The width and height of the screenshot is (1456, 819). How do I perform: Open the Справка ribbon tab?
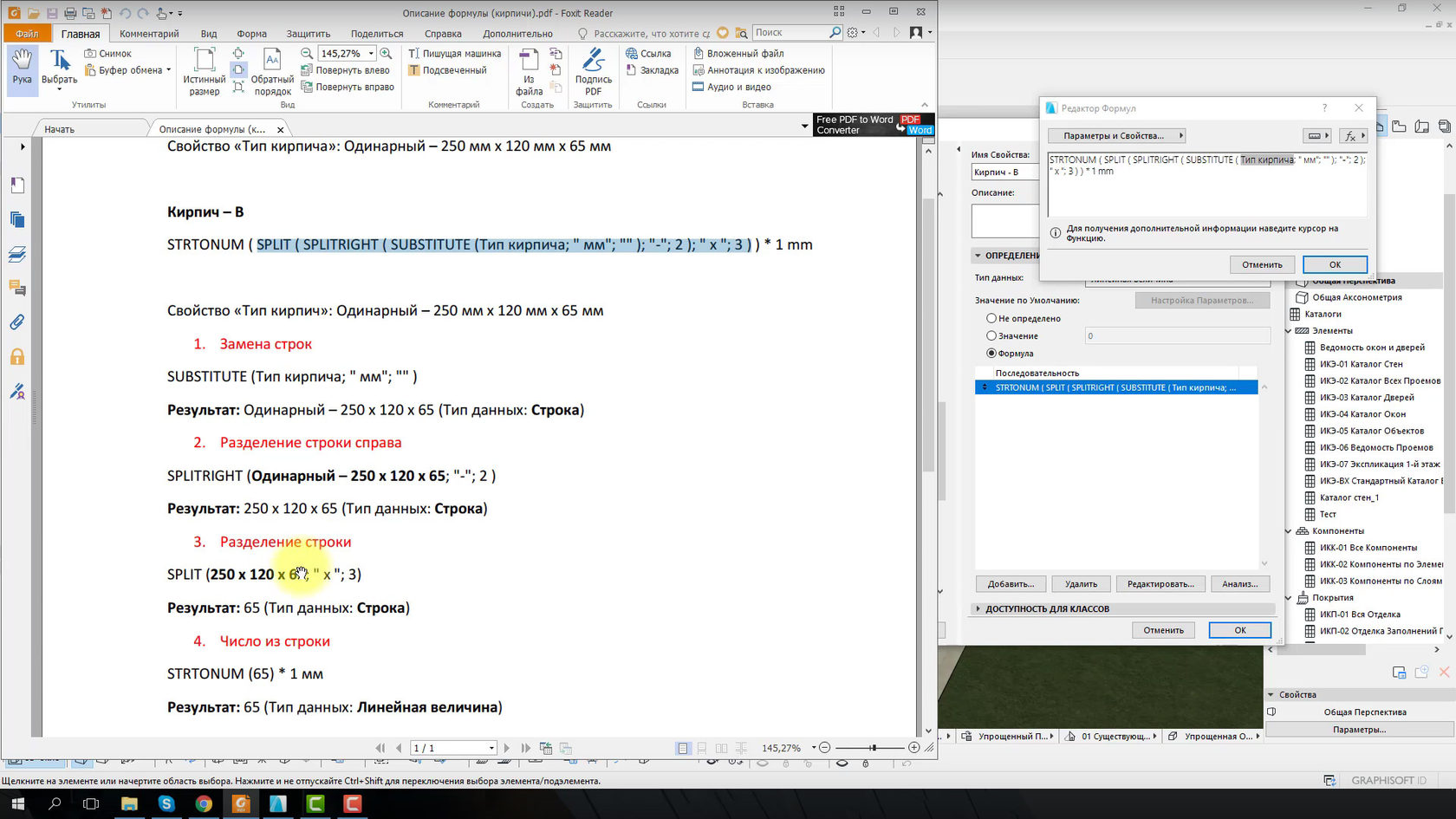[x=443, y=34]
